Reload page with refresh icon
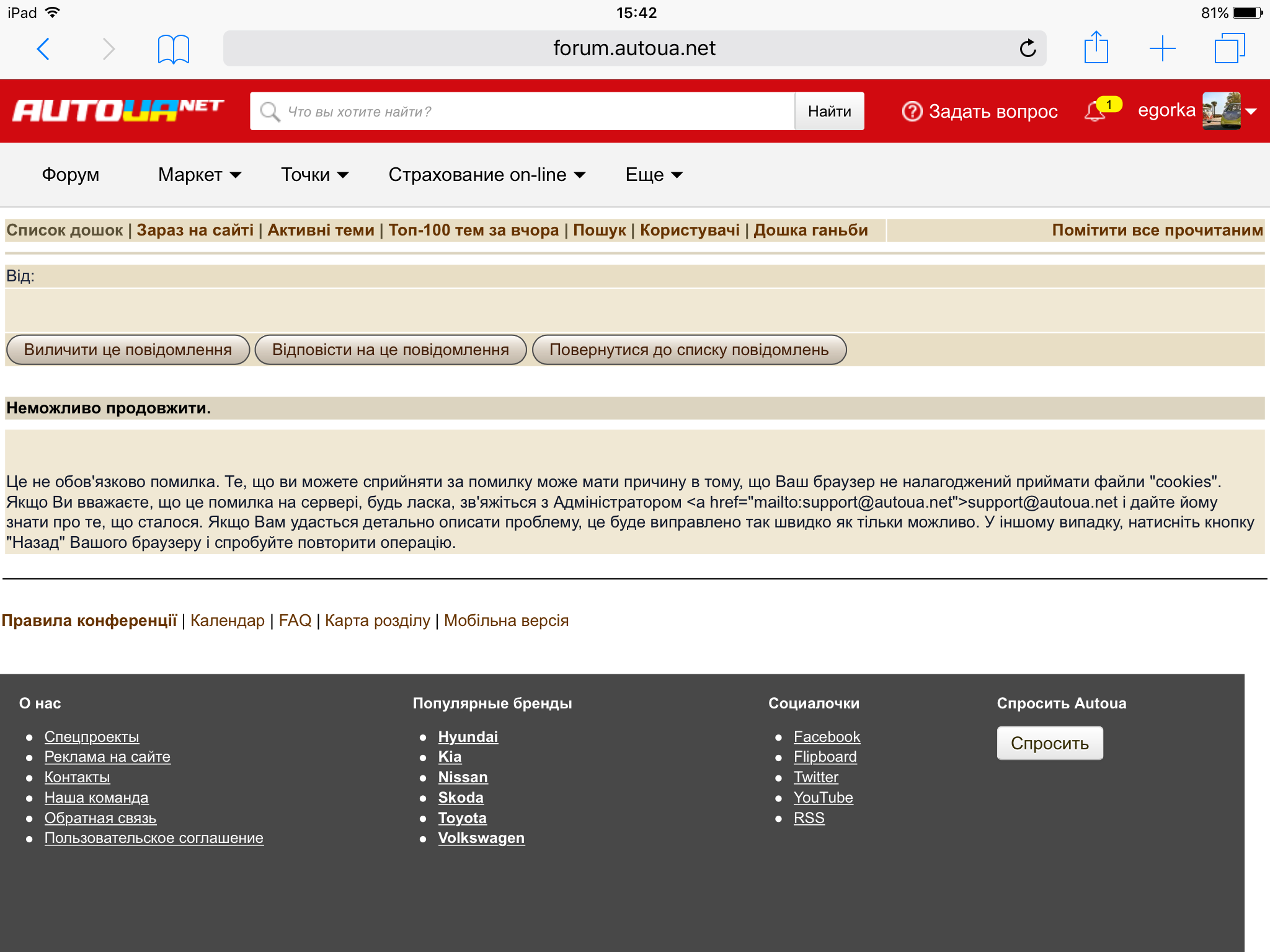The width and height of the screenshot is (1270, 952). tap(1027, 48)
